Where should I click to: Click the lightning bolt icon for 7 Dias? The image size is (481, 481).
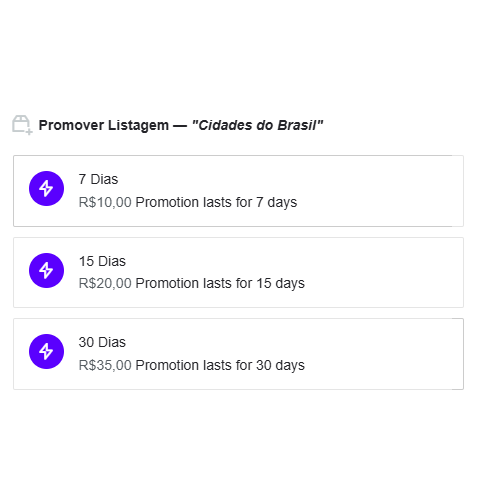[x=46, y=189]
